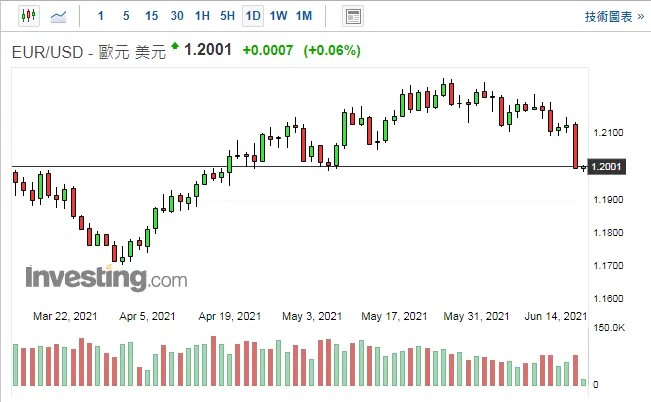Click the Apr 19, 2021 date label
Screen dimensions: 651x402
pos(230,316)
